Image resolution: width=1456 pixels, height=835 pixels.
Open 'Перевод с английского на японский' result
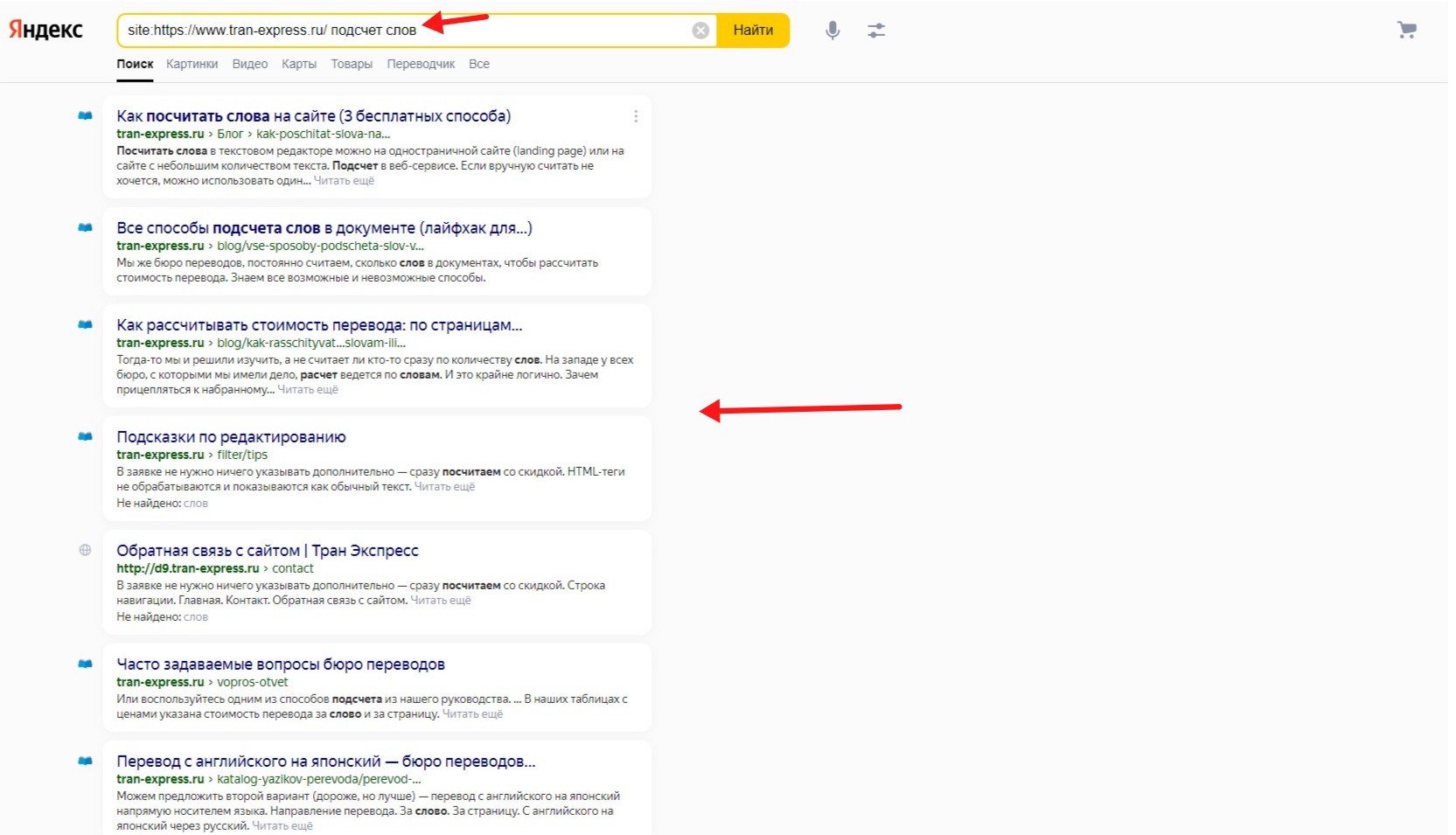(326, 762)
